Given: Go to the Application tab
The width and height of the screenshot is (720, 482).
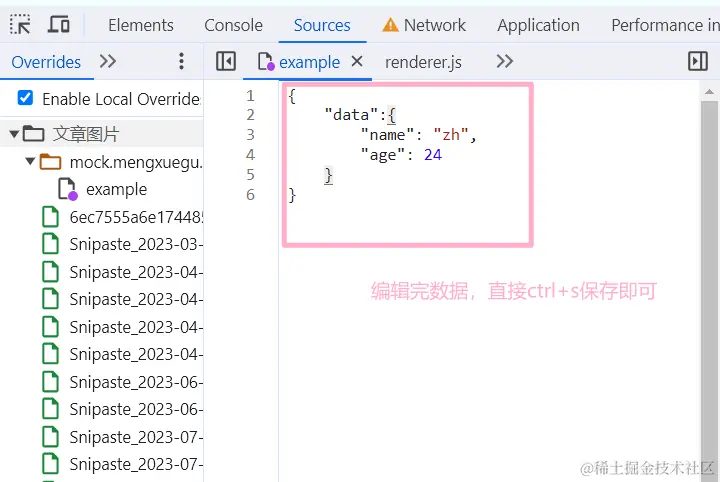Looking at the screenshot, I should coord(538,25).
